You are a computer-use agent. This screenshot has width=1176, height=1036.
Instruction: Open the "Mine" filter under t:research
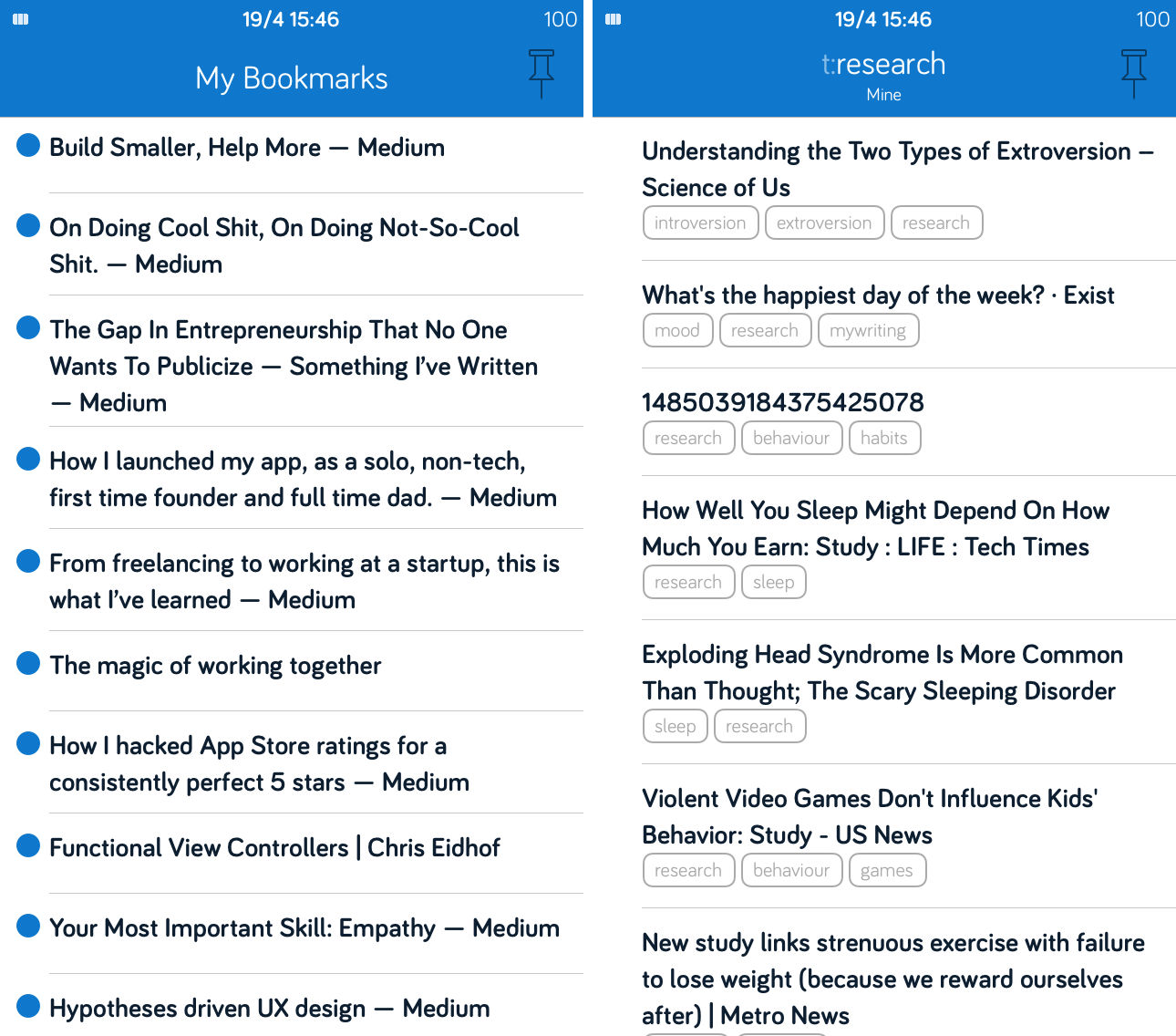click(x=883, y=94)
